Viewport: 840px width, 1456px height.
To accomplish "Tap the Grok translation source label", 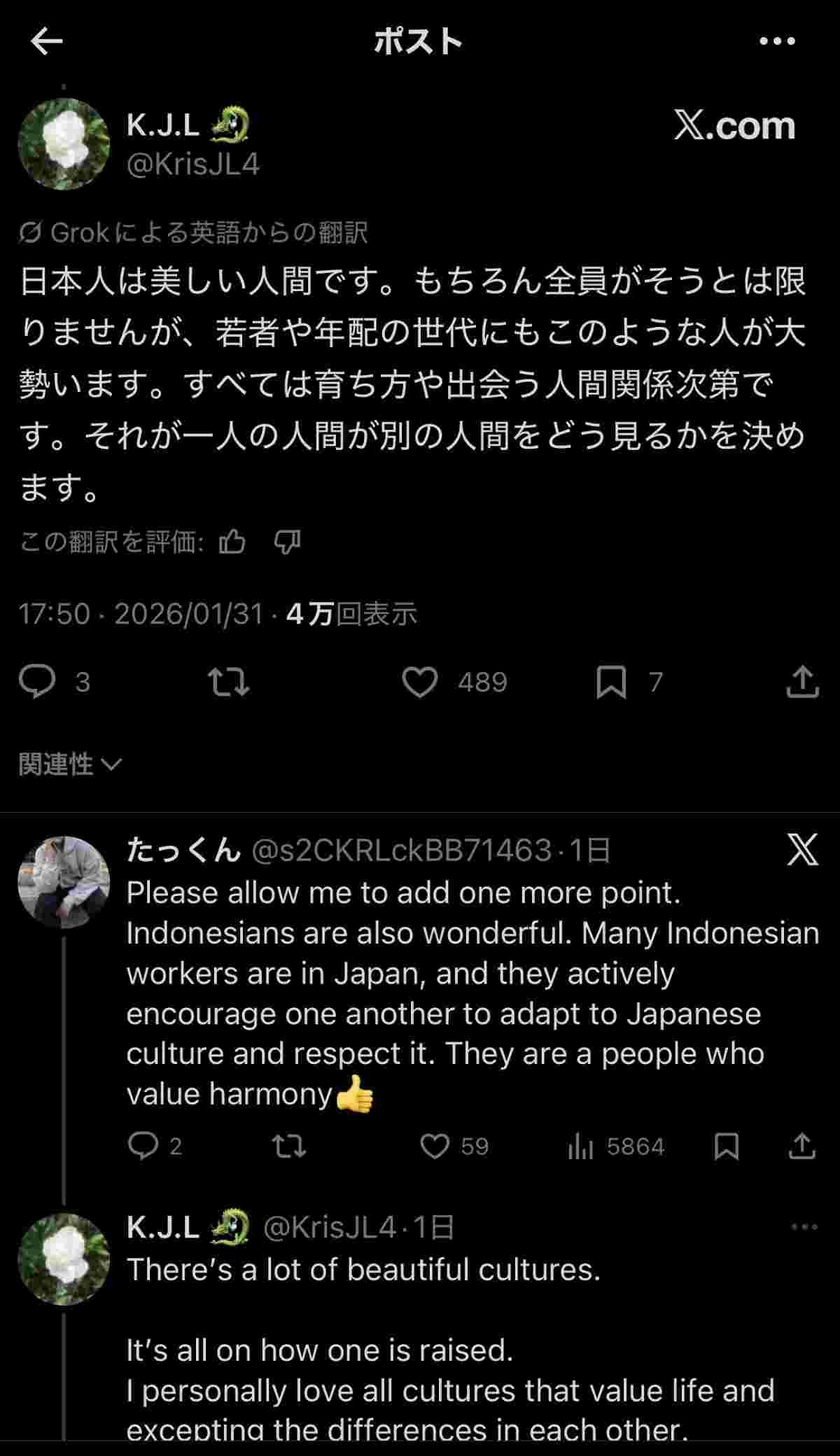I will tap(194, 232).
